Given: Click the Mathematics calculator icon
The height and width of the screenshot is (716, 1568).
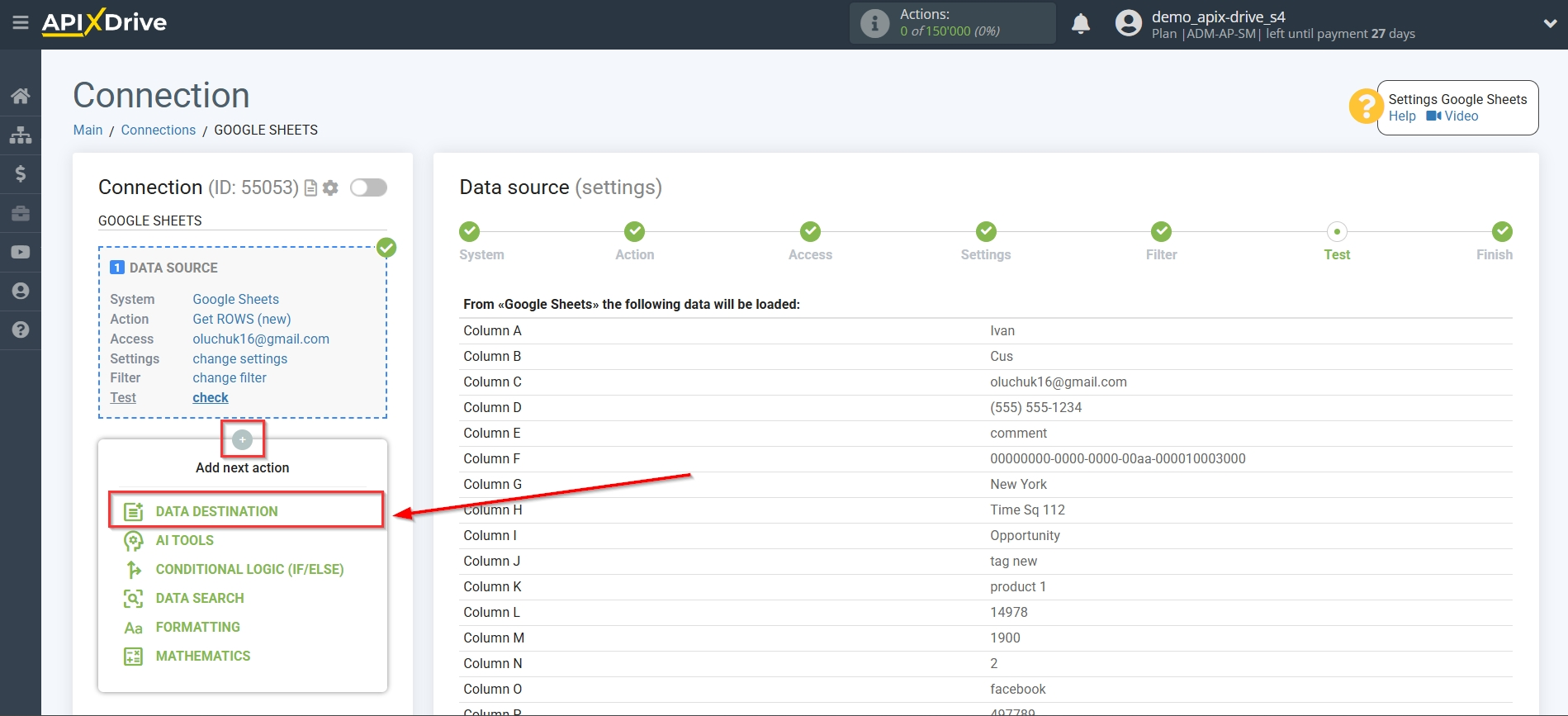Looking at the screenshot, I should coord(133,657).
